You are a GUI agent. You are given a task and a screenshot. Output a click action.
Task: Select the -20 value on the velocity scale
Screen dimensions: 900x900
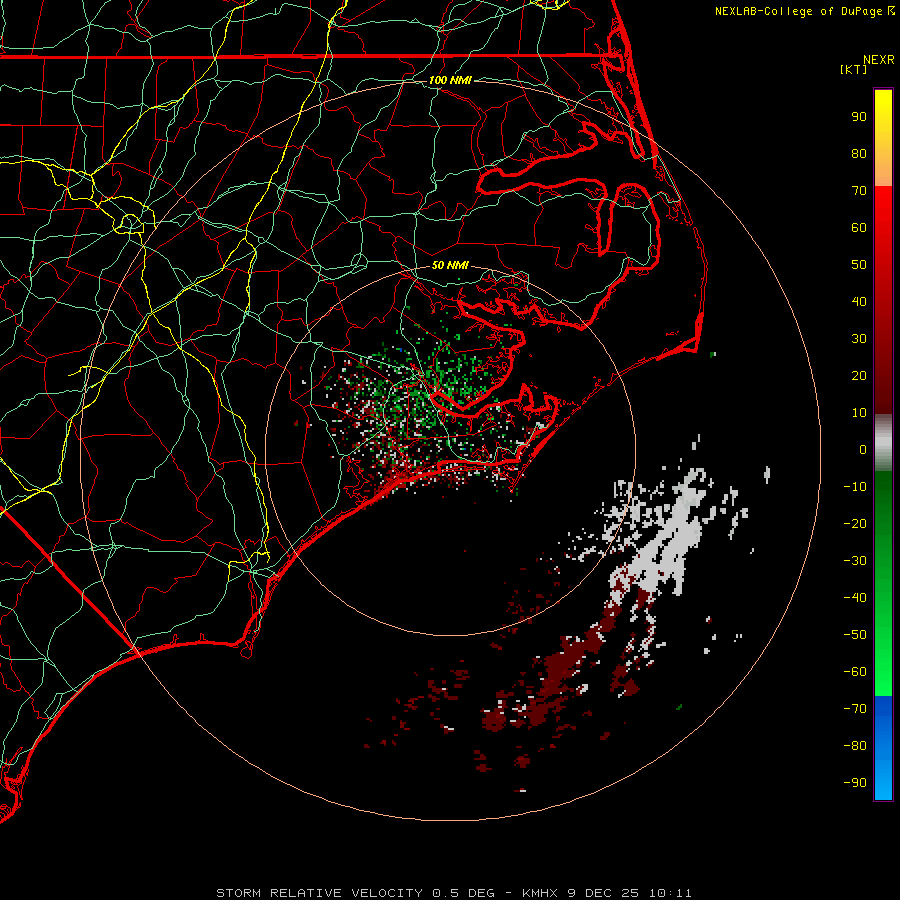pyautogui.click(x=855, y=523)
